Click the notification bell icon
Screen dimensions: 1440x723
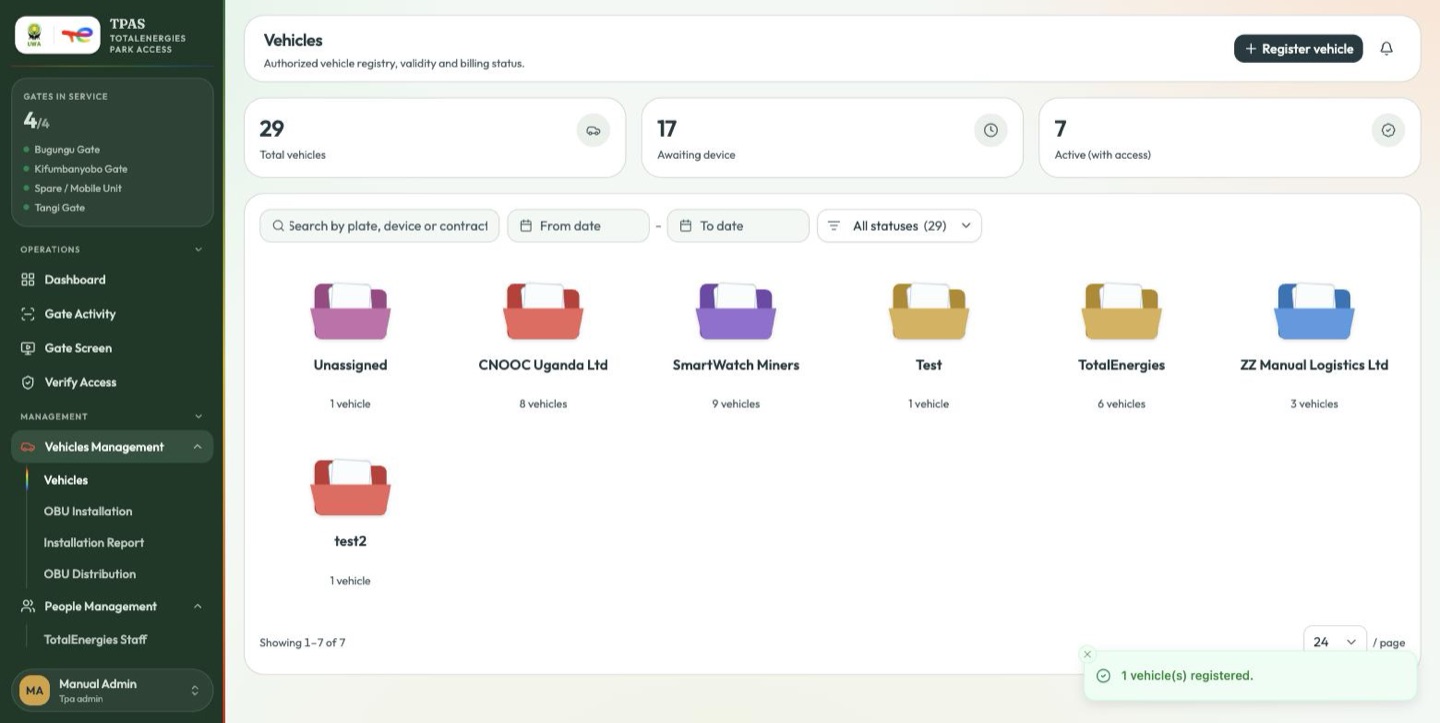tap(1386, 48)
